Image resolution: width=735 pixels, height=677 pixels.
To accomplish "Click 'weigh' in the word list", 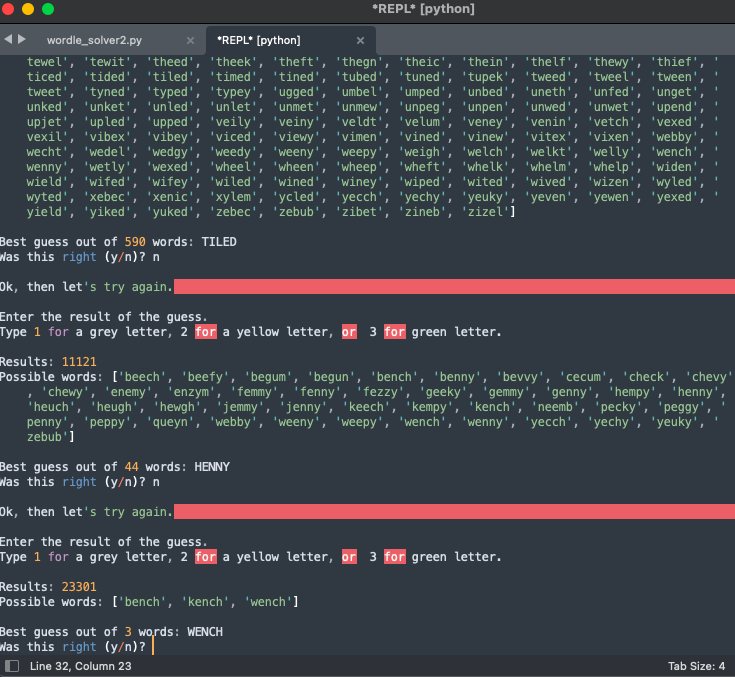I will point(422,152).
